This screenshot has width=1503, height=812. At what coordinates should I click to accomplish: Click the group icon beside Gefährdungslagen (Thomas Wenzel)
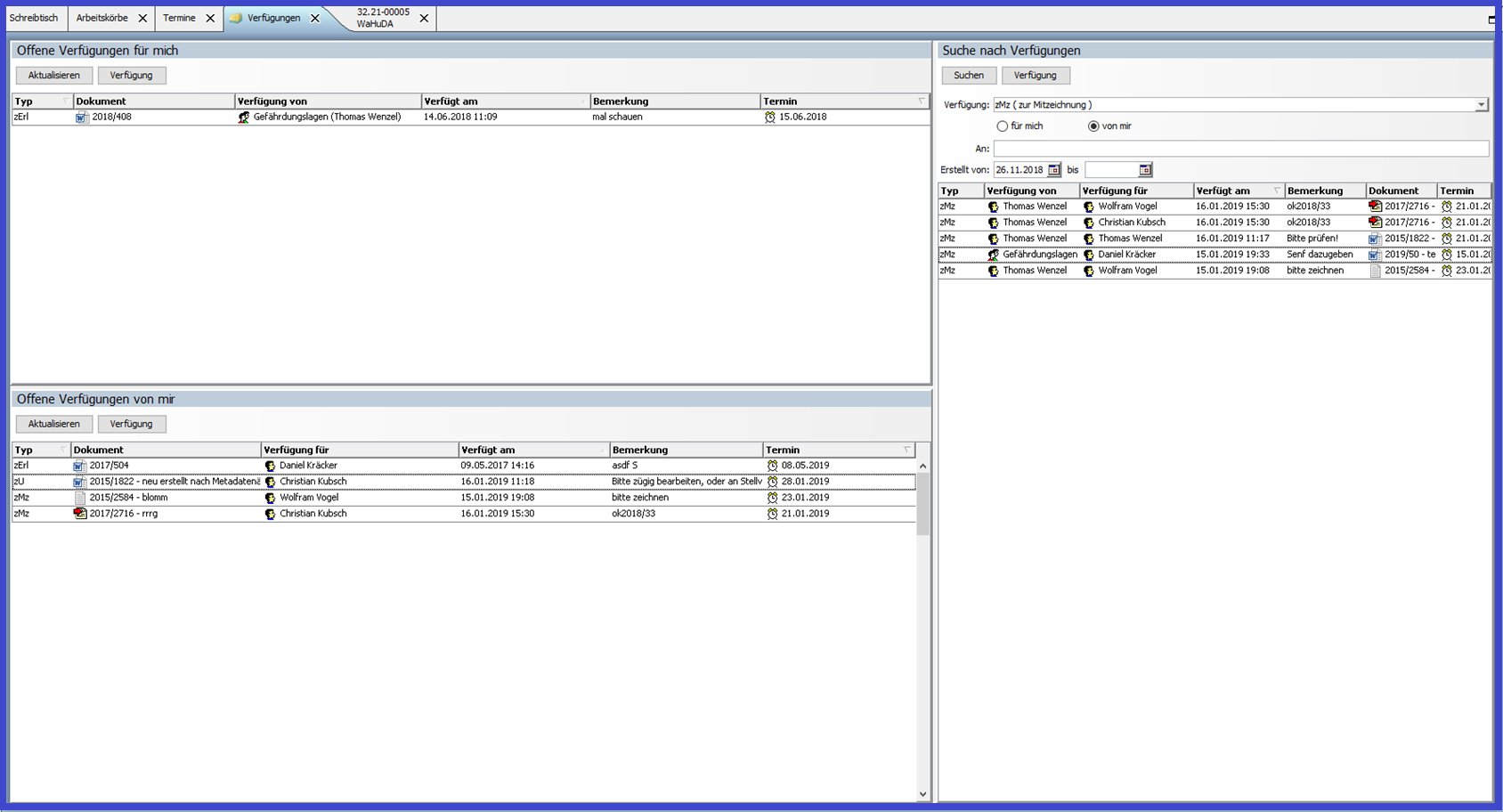[x=244, y=118]
